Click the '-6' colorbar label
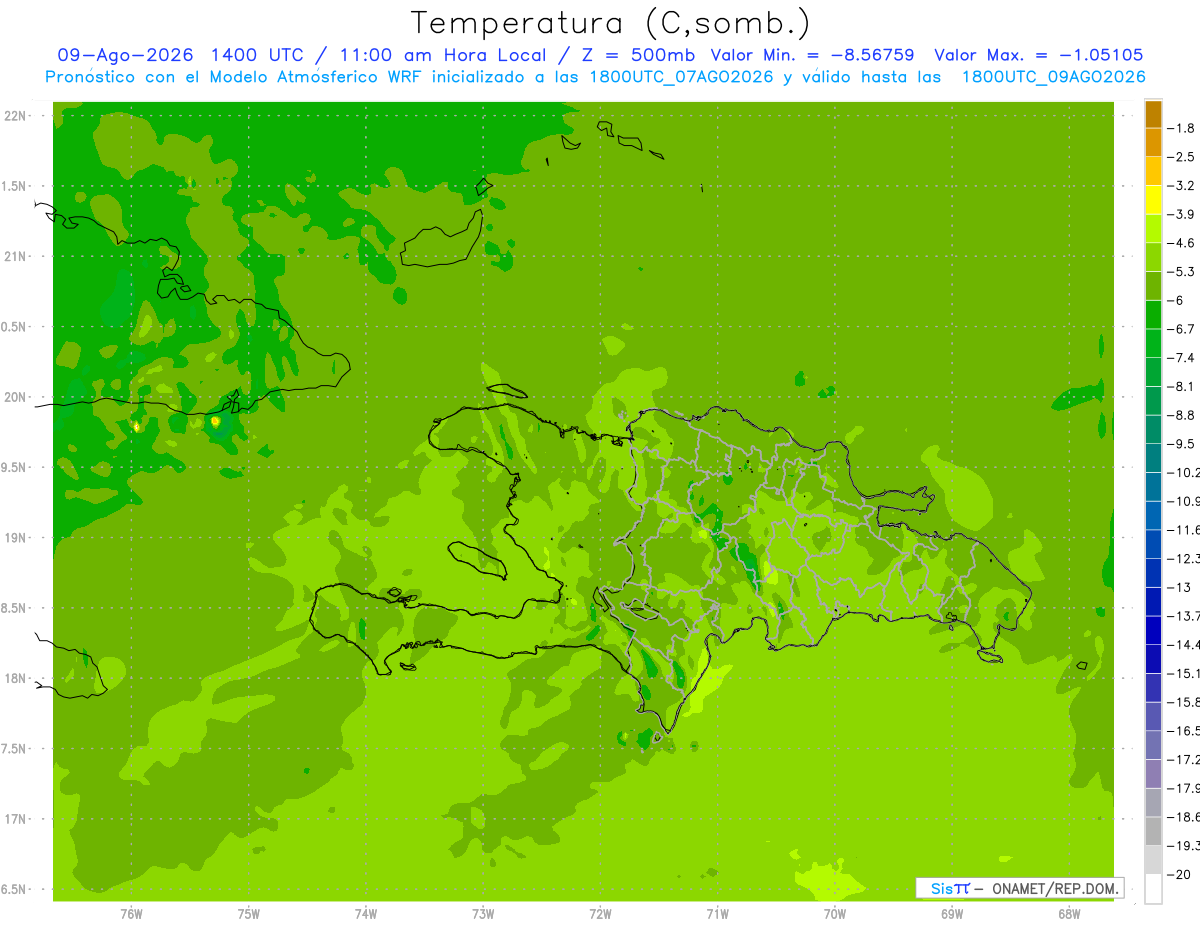 pos(1178,300)
